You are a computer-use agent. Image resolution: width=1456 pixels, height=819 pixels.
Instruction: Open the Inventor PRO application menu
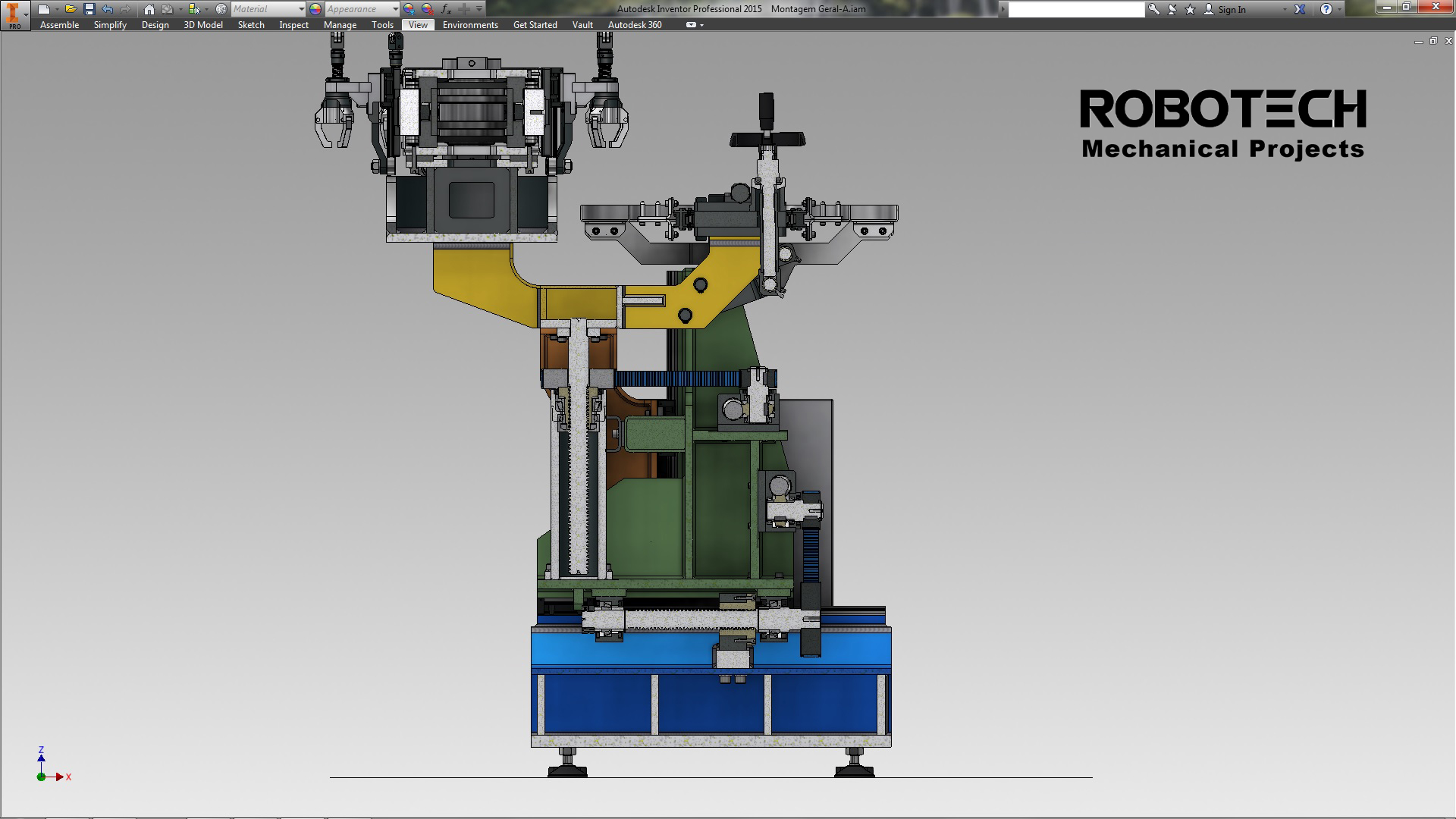coord(14,14)
